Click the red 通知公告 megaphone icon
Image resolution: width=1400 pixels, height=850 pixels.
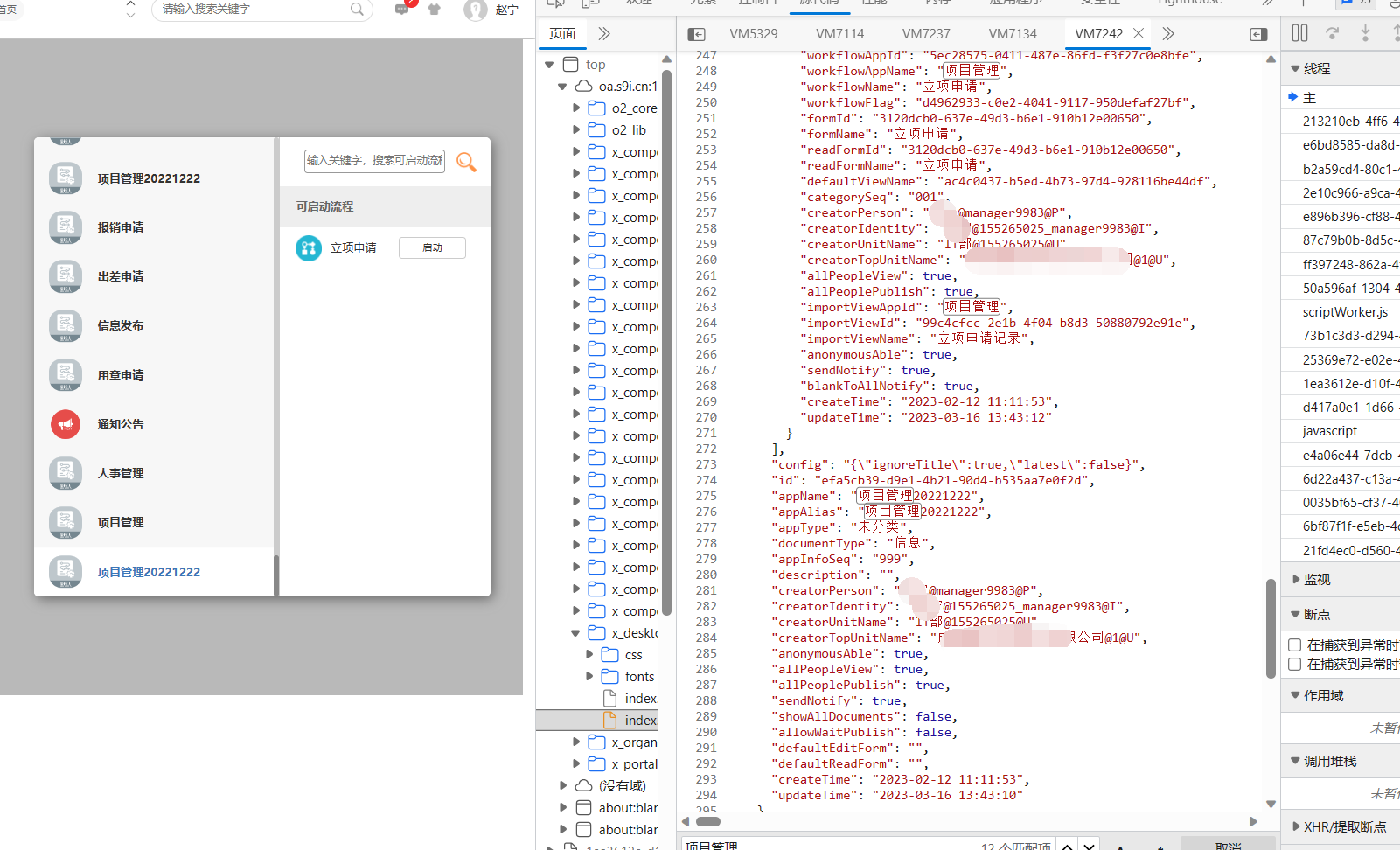click(x=66, y=424)
